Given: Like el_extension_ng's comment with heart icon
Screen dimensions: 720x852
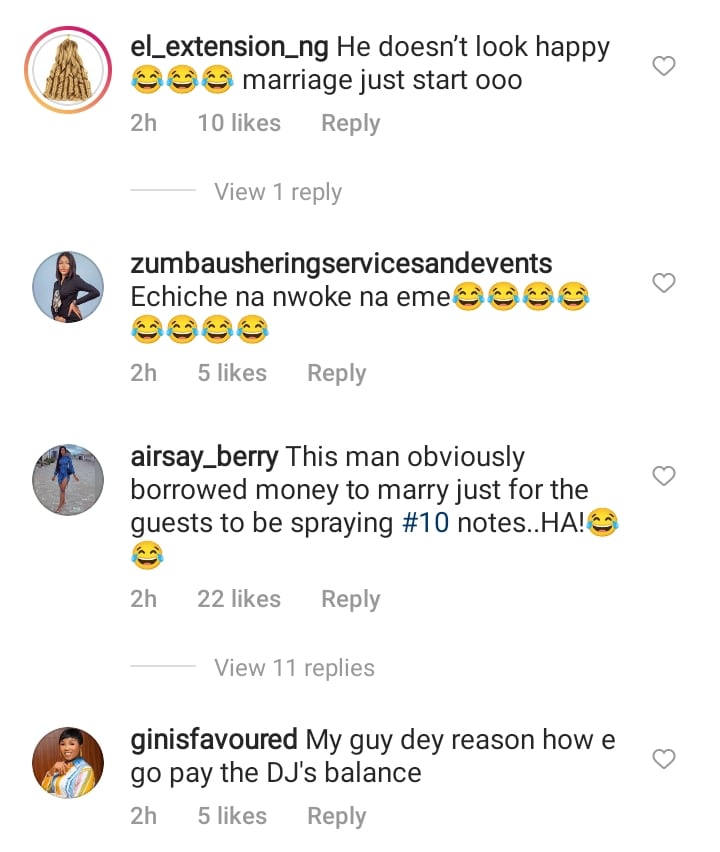Looking at the screenshot, I should pos(664,67).
